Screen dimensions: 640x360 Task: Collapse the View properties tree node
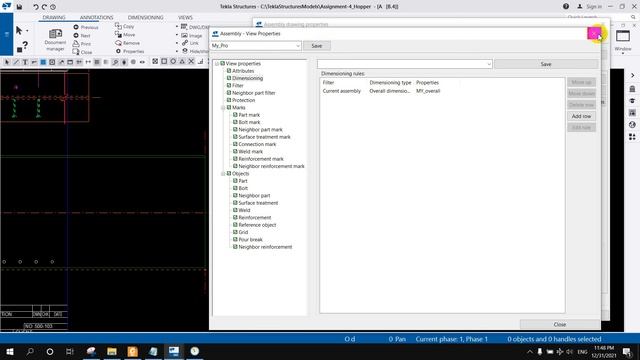[217, 64]
